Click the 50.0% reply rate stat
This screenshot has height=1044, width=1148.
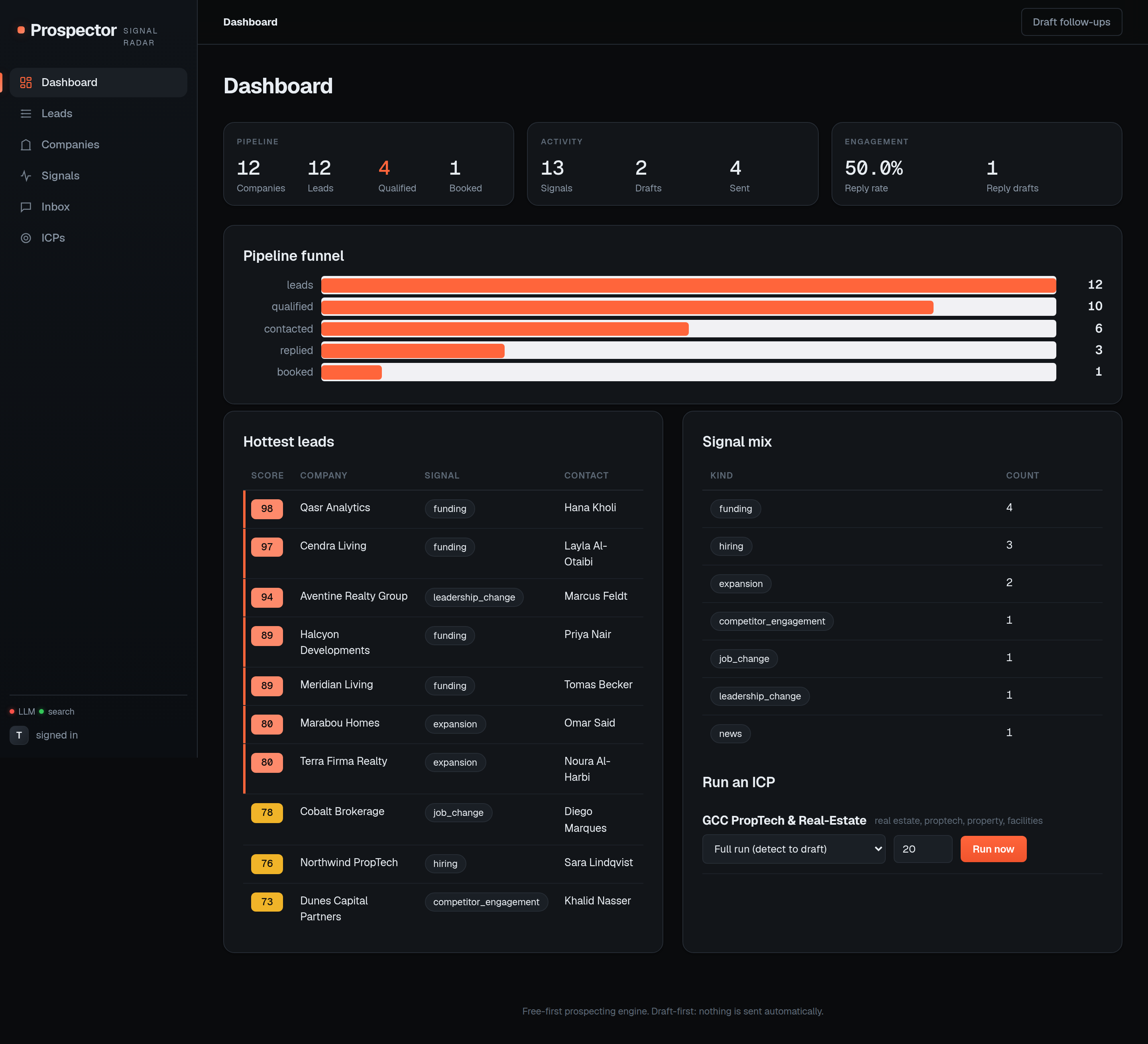873,168
